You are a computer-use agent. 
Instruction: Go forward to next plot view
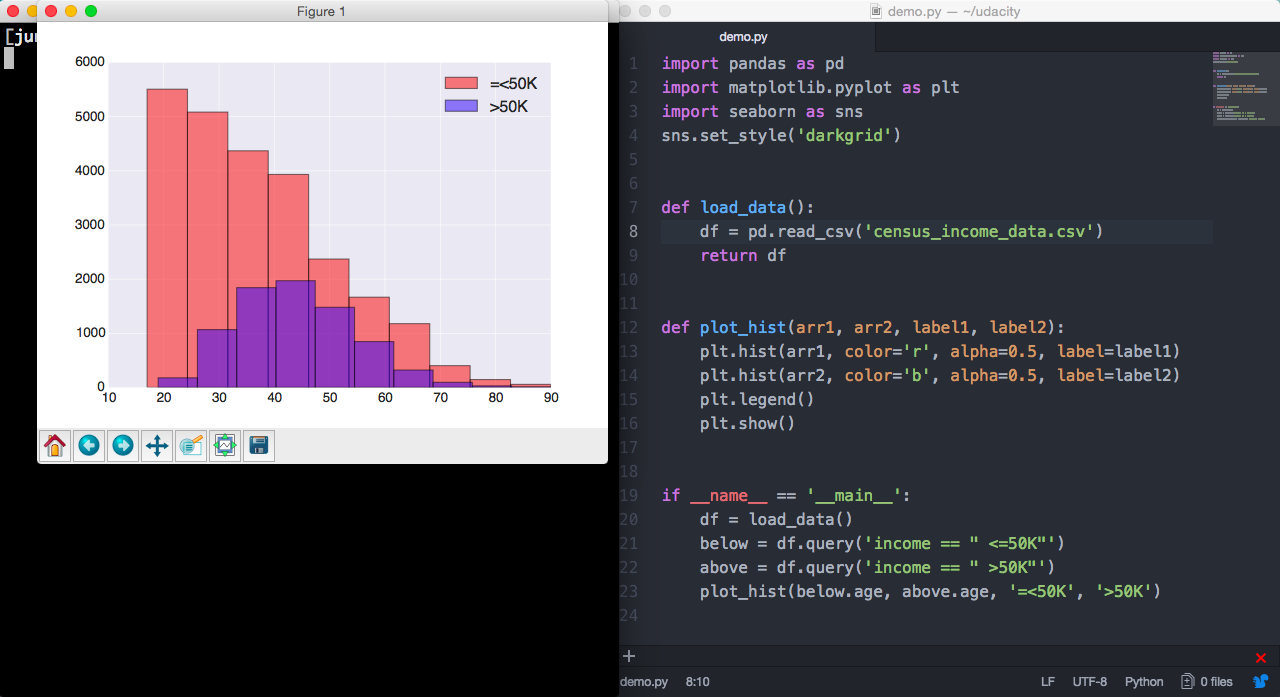tap(123, 446)
